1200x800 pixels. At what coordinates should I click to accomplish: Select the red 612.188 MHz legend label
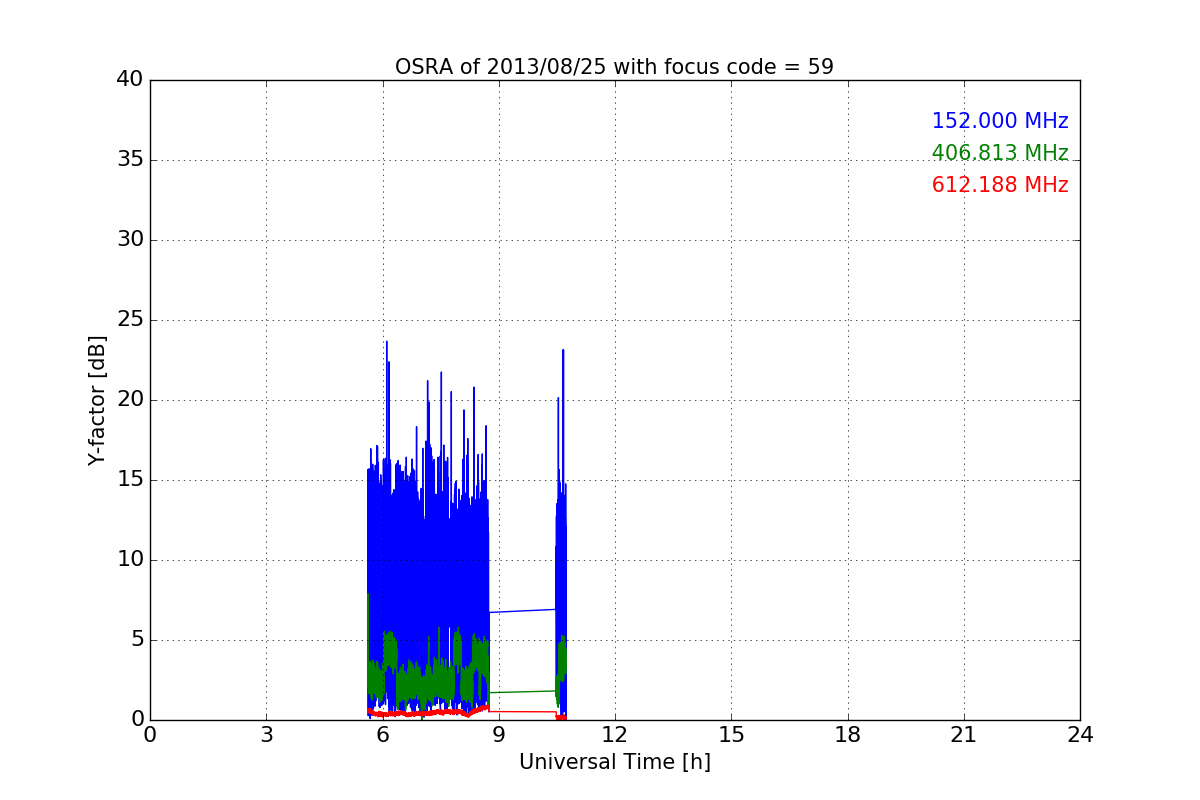(1000, 185)
